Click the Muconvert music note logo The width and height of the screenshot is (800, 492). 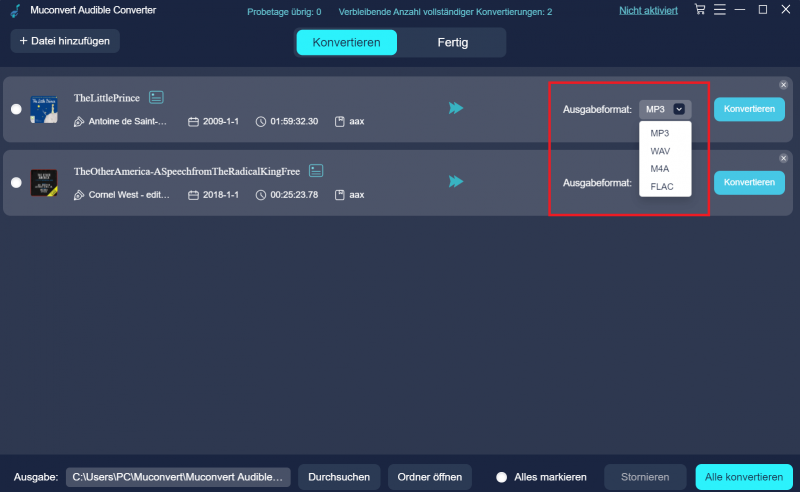(x=16, y=11)
